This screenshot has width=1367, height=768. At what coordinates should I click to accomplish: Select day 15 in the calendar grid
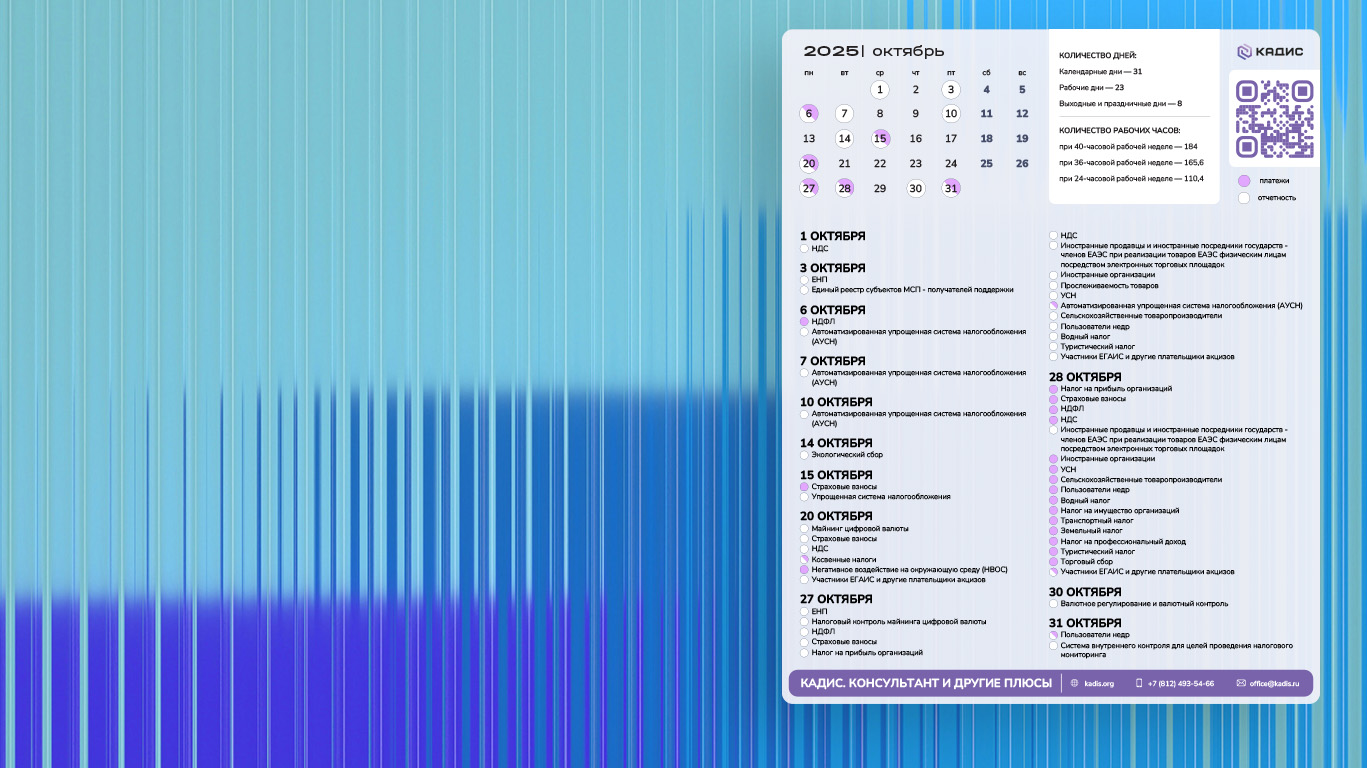coord(880,139)
